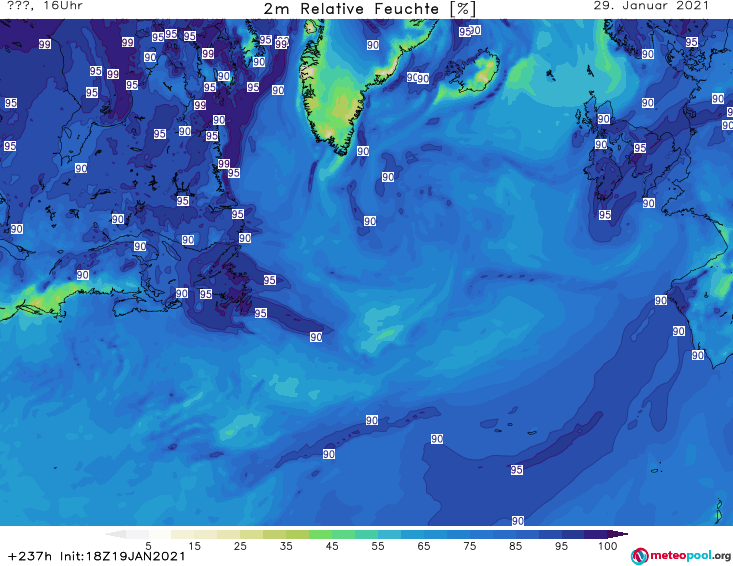Open the meteopool.org text link
733x566 pixels.
click(690, 556)
